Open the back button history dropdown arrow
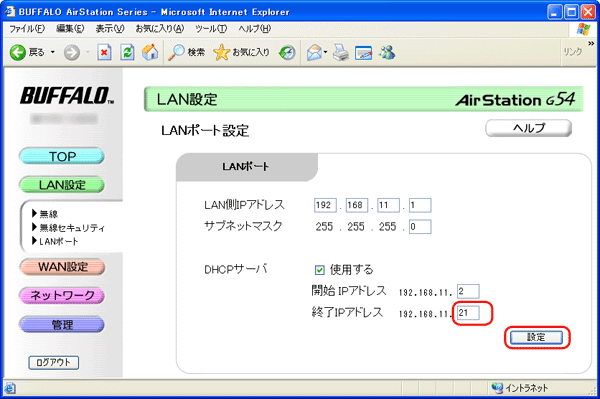The width and height of the screenshot is (600, 399). pos(53,52)
